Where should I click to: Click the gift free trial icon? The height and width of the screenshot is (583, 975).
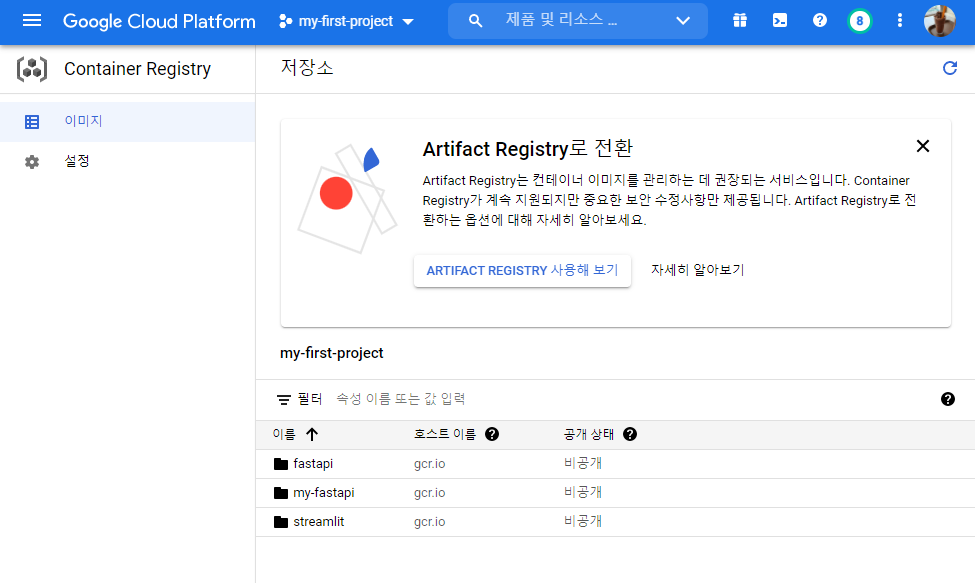pyautogui.click(x=740, y=21)
